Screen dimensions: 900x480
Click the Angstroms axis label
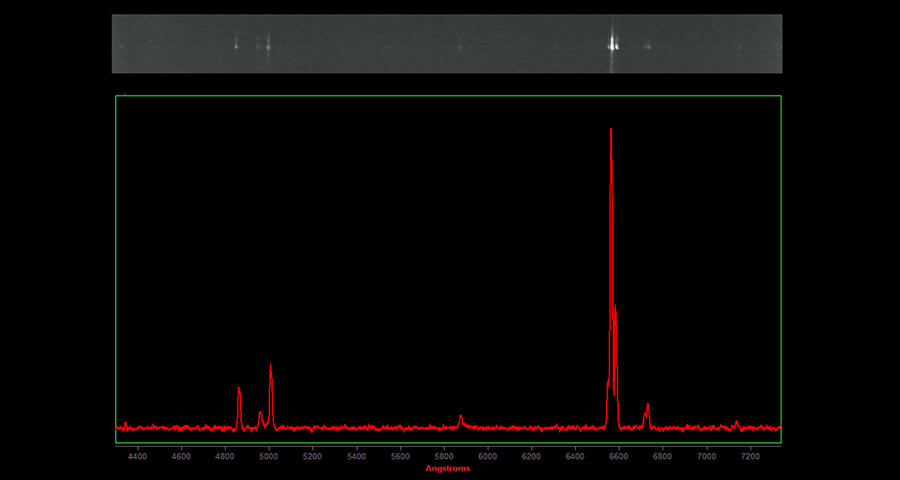[x=447, y=468]
